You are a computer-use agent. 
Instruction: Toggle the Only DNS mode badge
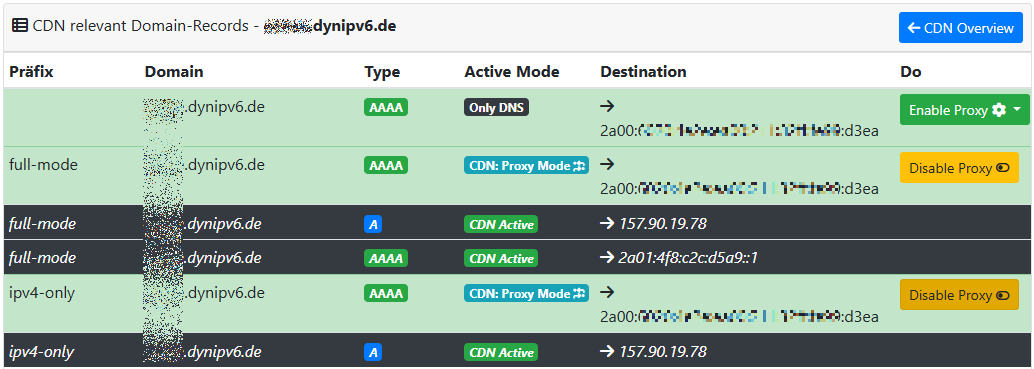pyautogui.click(x=497, y=108)
